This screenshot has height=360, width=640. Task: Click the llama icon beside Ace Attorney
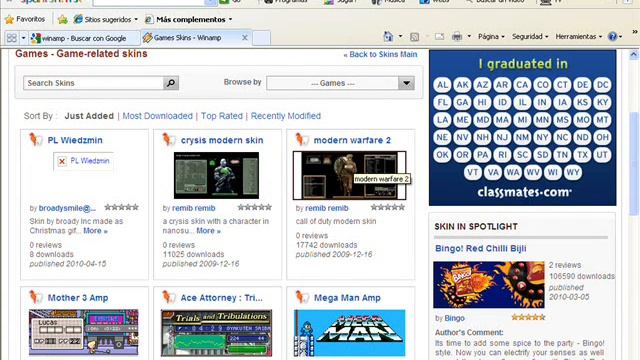click(x=169, y=297)
